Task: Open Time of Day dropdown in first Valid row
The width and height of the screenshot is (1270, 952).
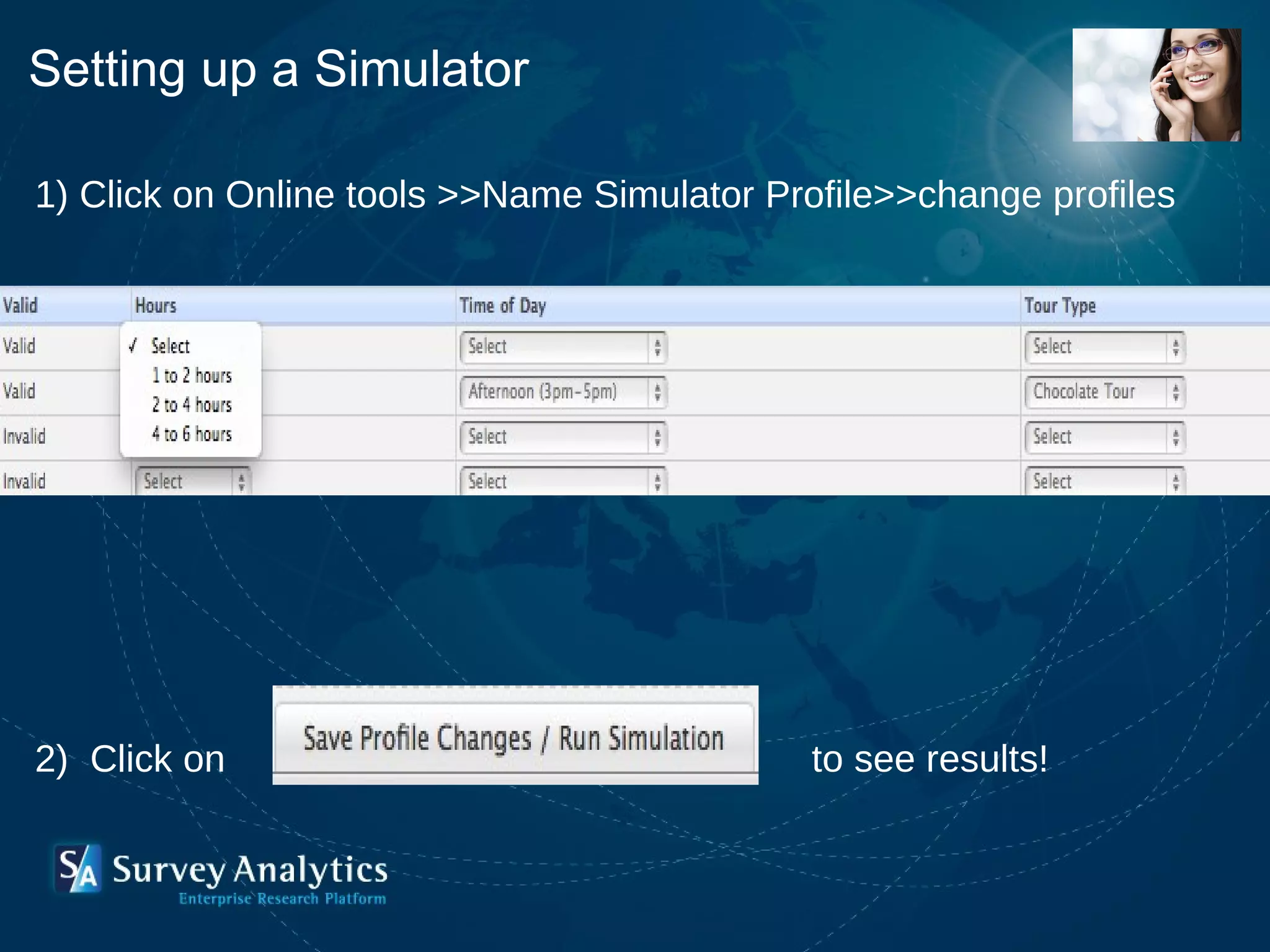Action: [x=563, y=347]
